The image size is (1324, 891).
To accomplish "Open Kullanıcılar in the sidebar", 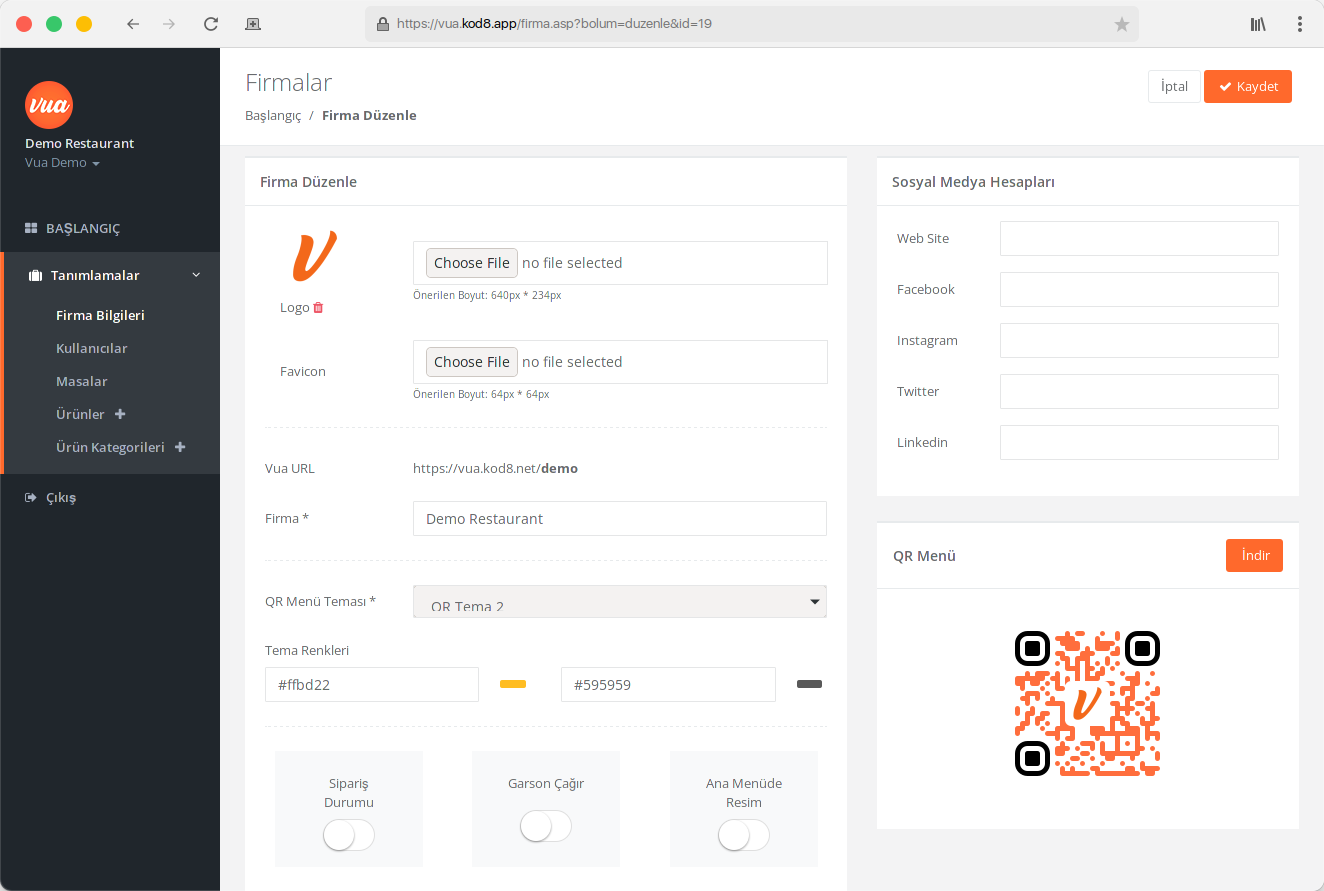I will 92,349.
